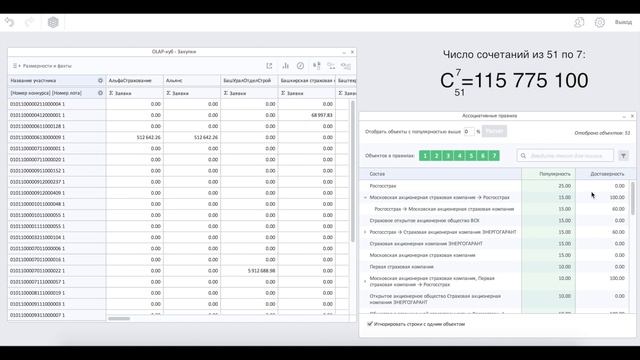Click the last icon in OLAP toolbar

click(346, 66)
